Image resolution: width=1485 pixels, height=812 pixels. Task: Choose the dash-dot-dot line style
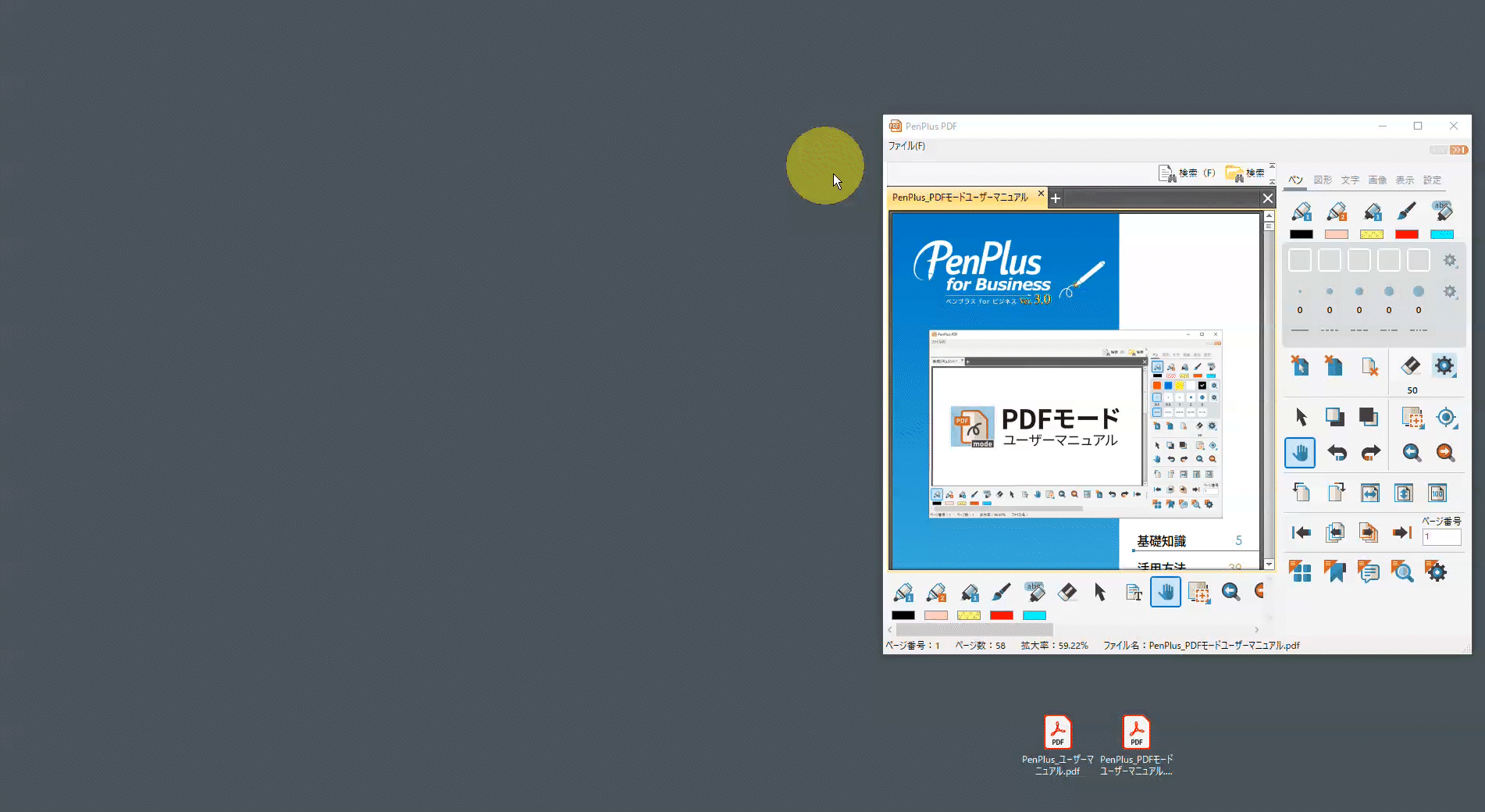coord(1419,330)
